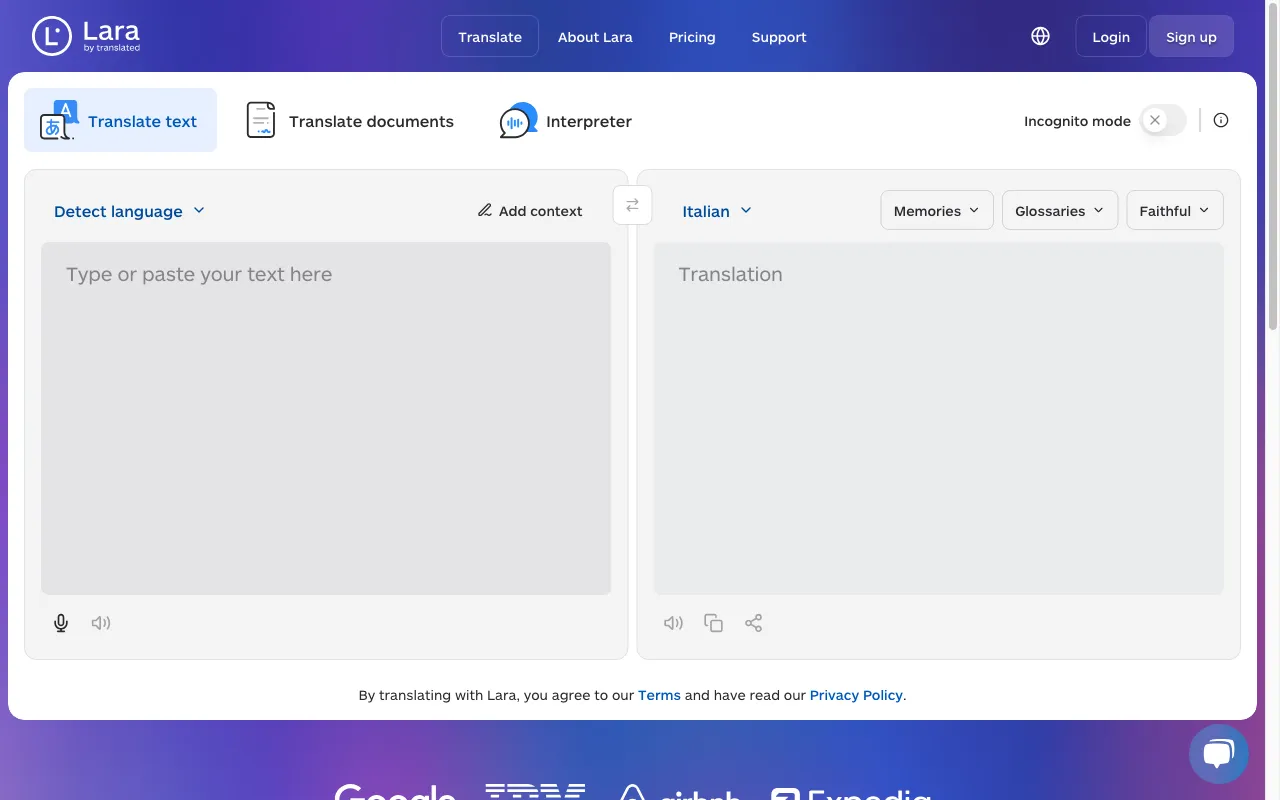The height and width of the screenshot is (800, 1280).
Task: Open the Faithful style dropdown
Action: coord(1175,210)
